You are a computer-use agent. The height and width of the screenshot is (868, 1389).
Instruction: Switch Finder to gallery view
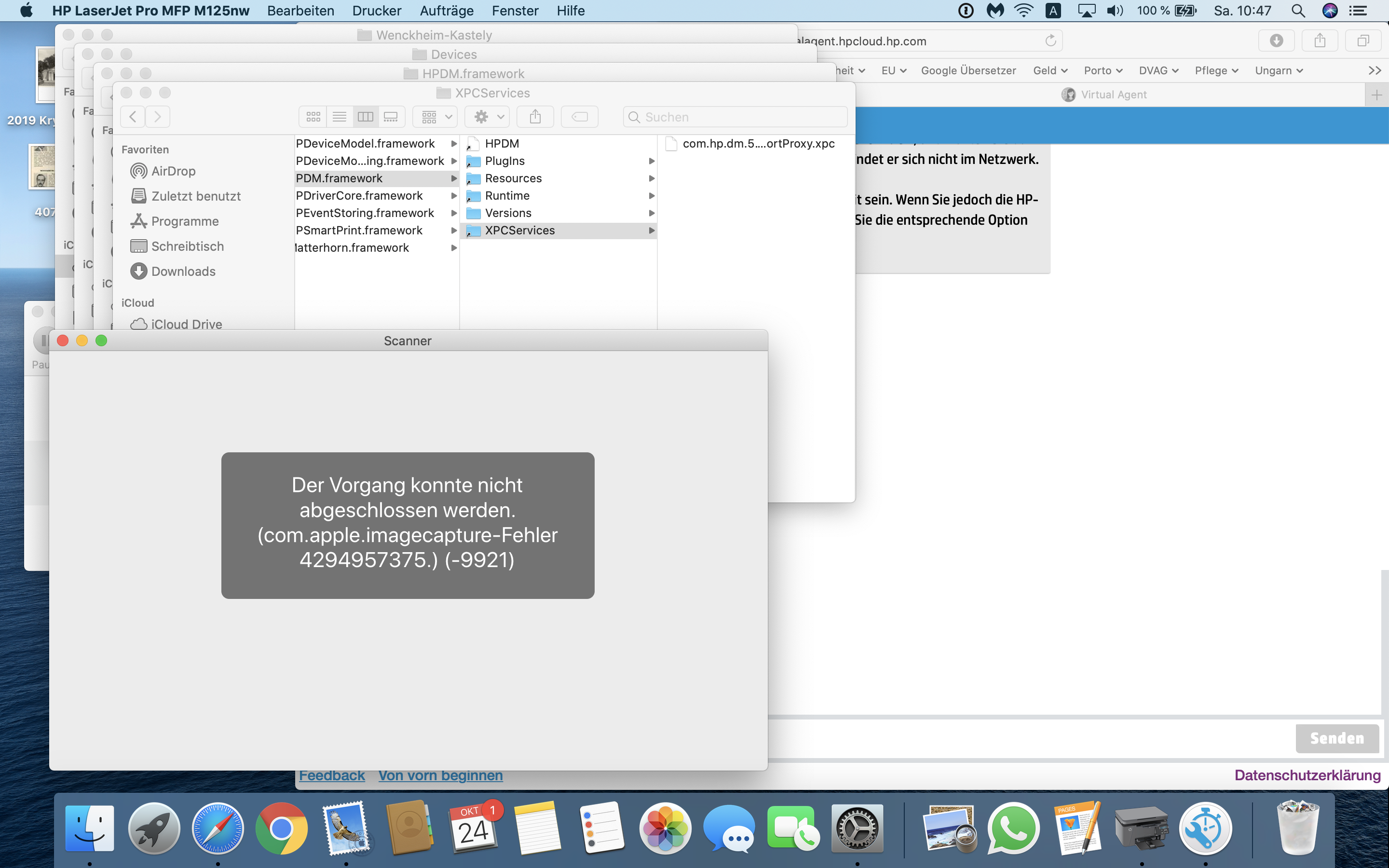click(391, 117)
